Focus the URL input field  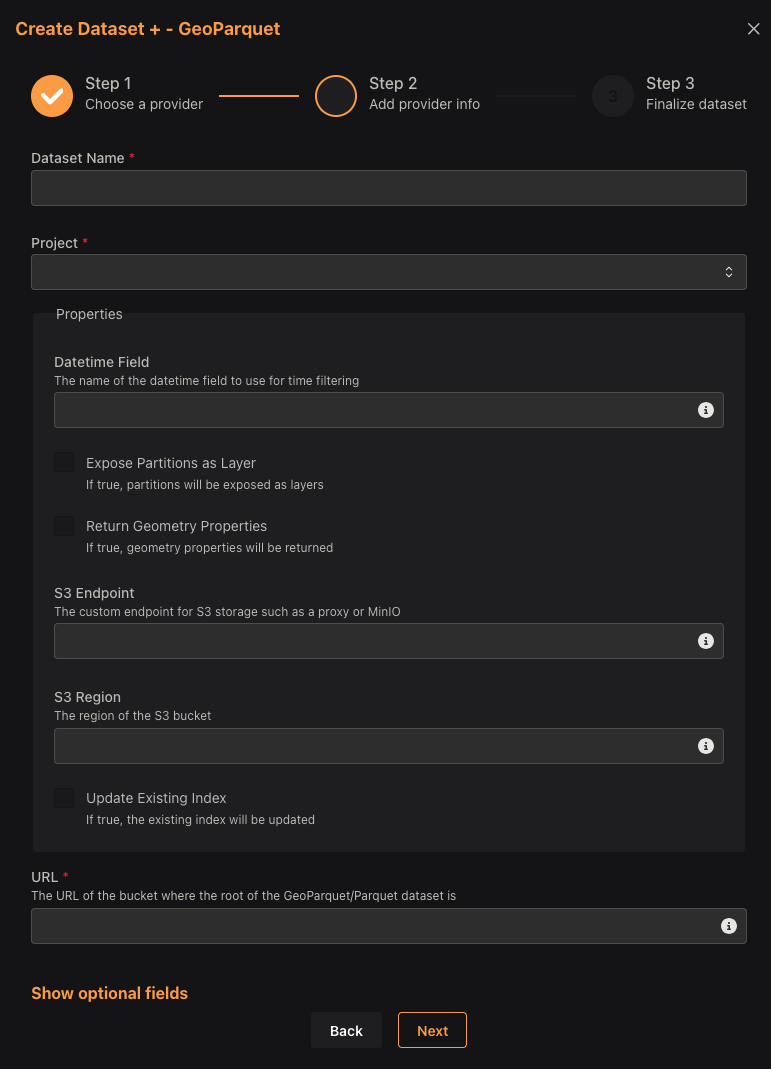pos(389,926)
